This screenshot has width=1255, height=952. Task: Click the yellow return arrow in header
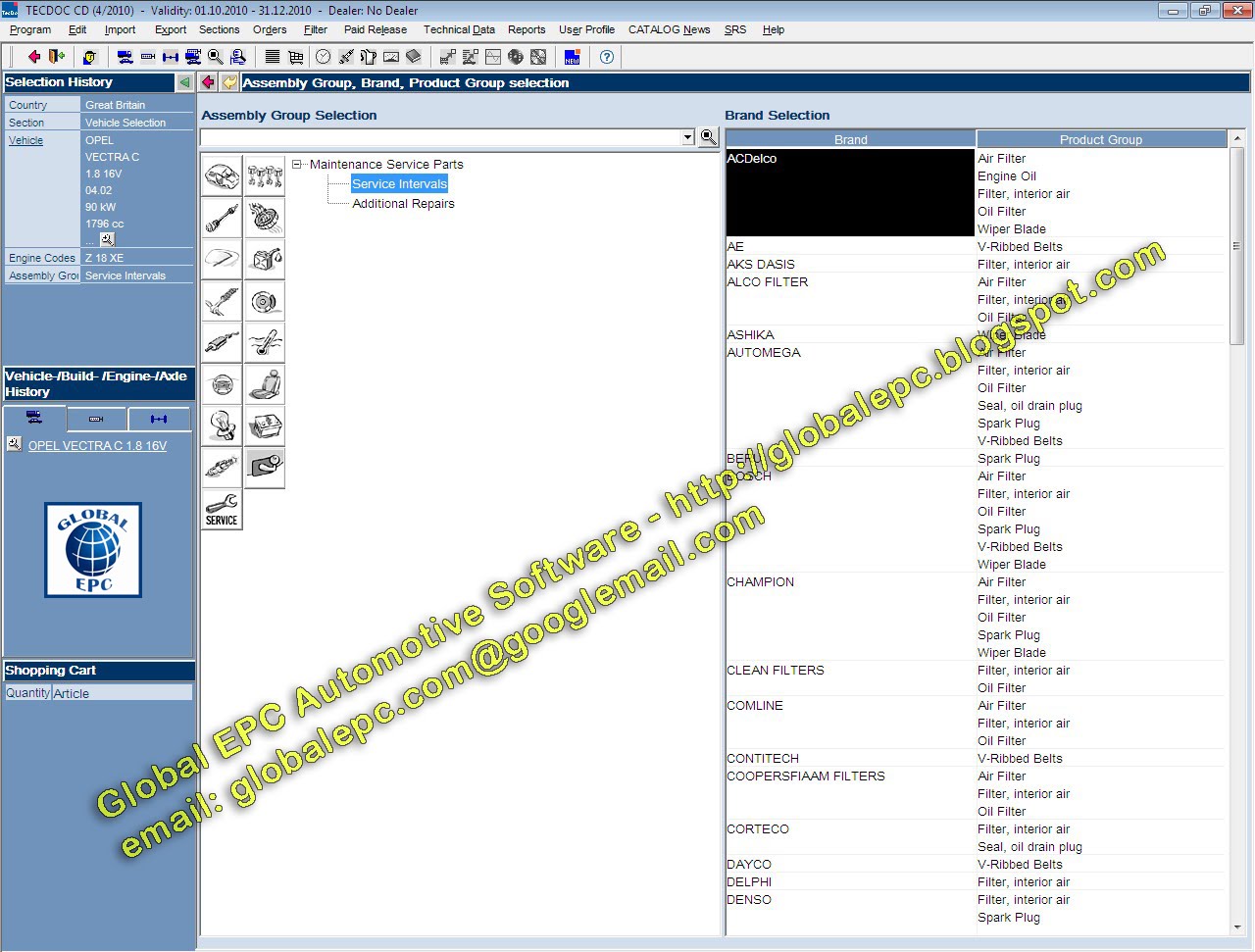229,82
